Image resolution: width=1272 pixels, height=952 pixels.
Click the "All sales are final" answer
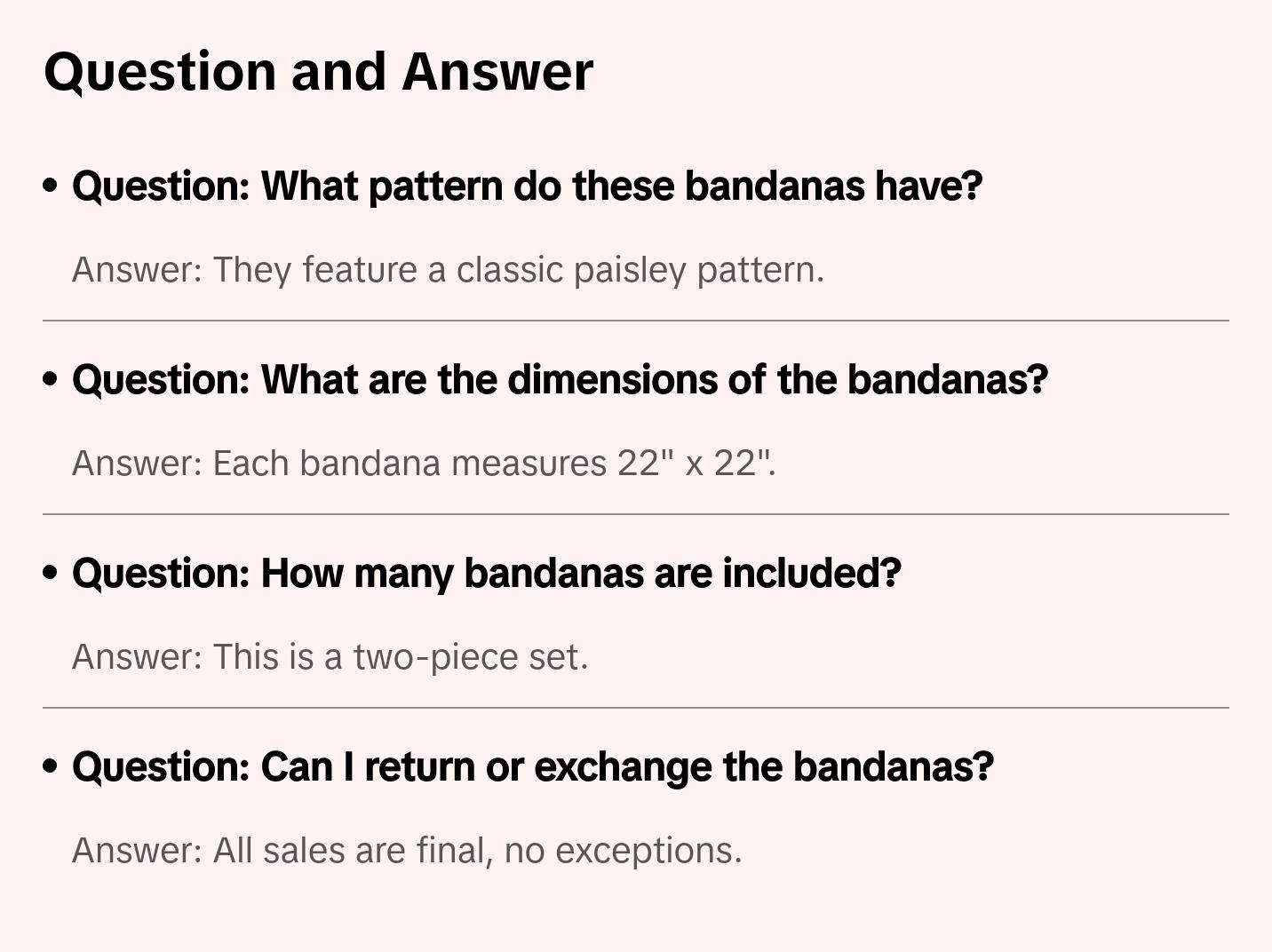click(407, 851)
